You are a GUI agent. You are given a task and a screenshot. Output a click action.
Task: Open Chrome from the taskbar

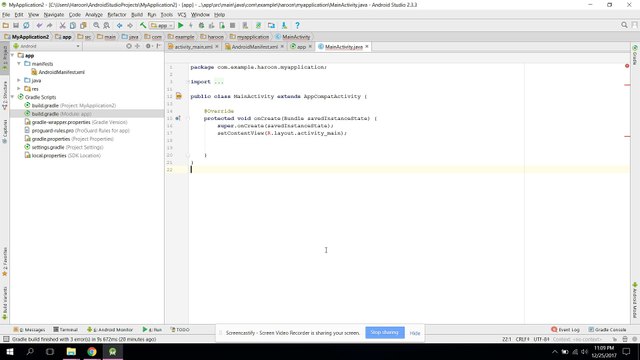click(92, 351)
